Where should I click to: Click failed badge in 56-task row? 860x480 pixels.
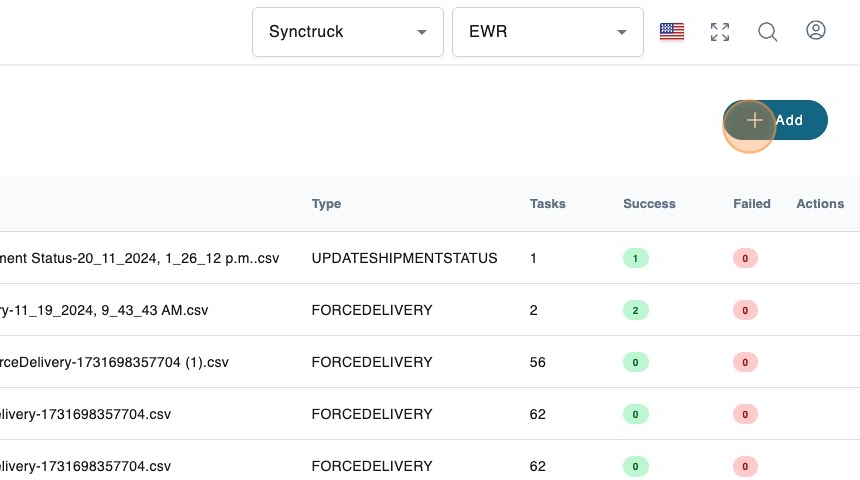[745, 363]
